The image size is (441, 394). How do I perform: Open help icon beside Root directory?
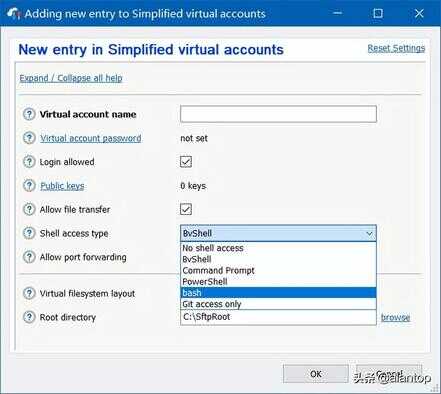click(29, 317)
